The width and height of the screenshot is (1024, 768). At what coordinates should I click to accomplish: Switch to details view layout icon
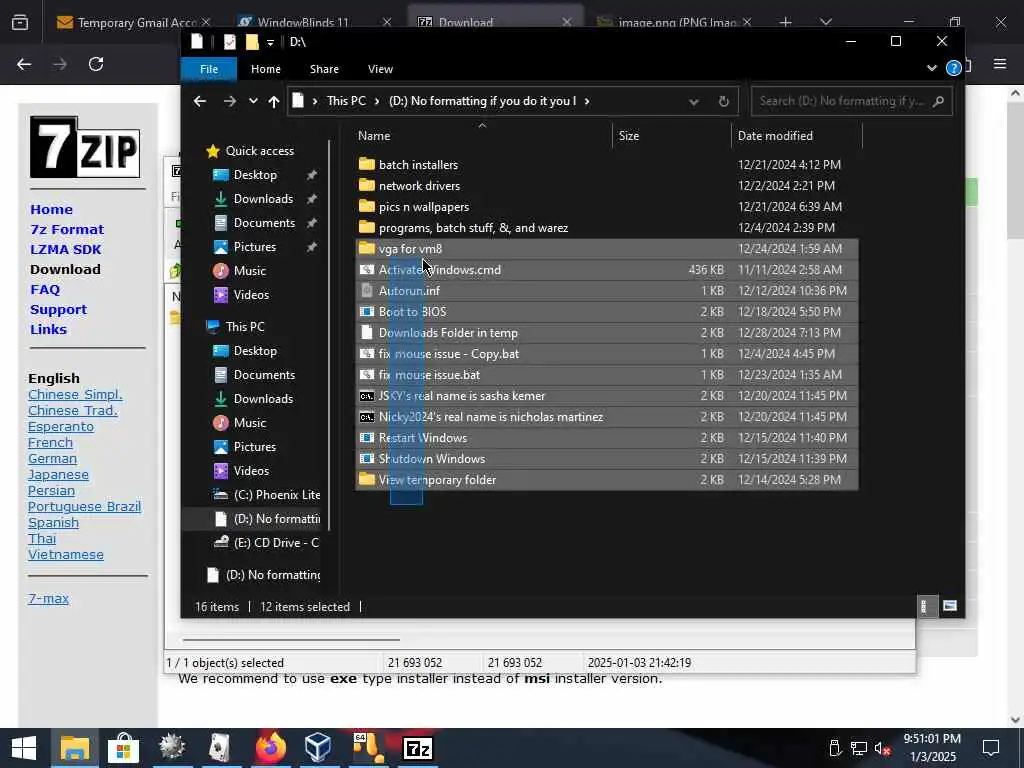point(924,607)
